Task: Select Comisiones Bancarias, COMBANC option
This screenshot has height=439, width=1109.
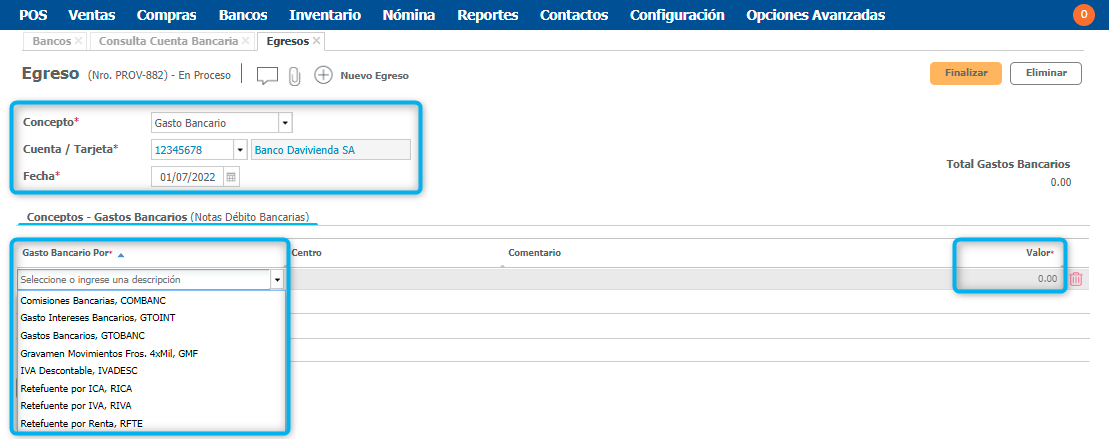Action: pyautogui.click(x=93, y=300)
